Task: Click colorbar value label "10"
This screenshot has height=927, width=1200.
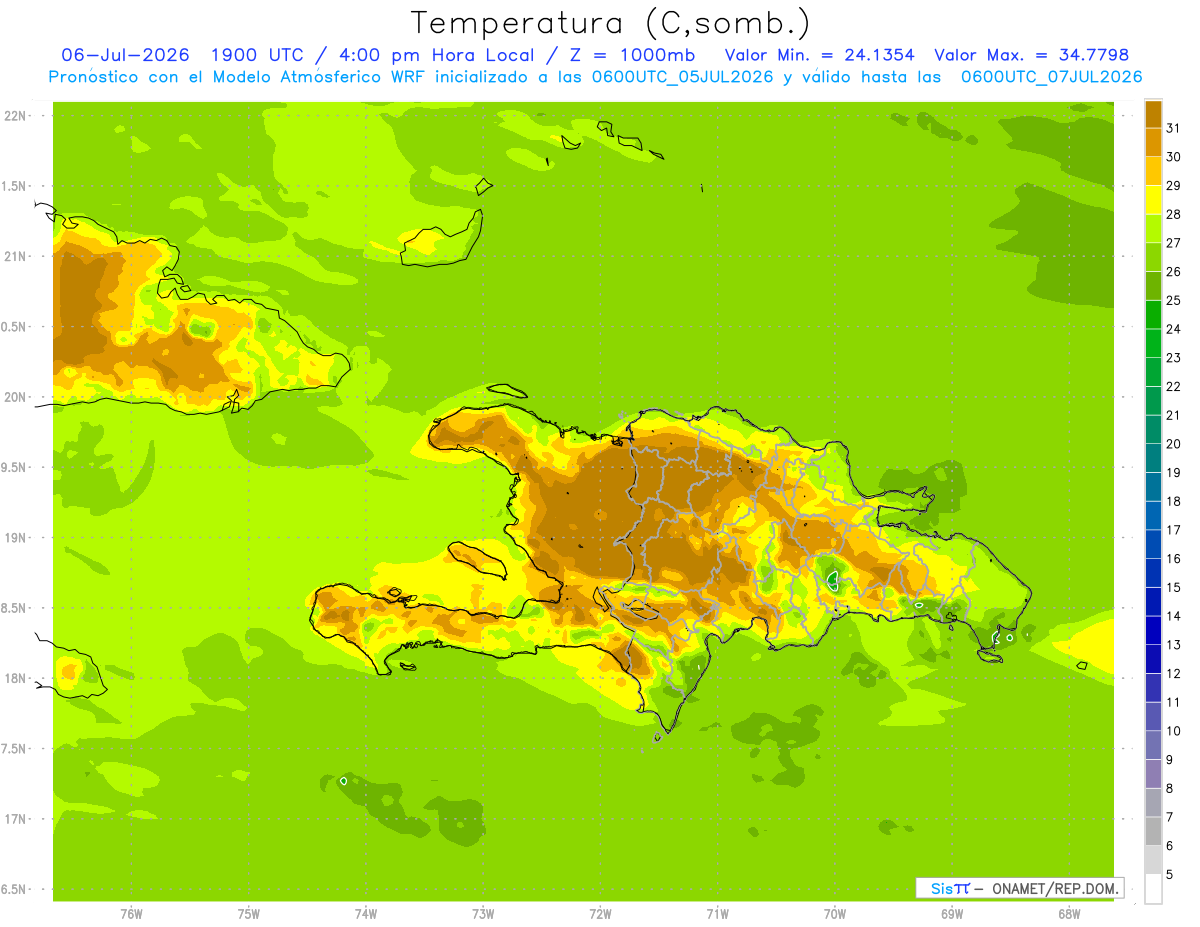Action: 1174,731
